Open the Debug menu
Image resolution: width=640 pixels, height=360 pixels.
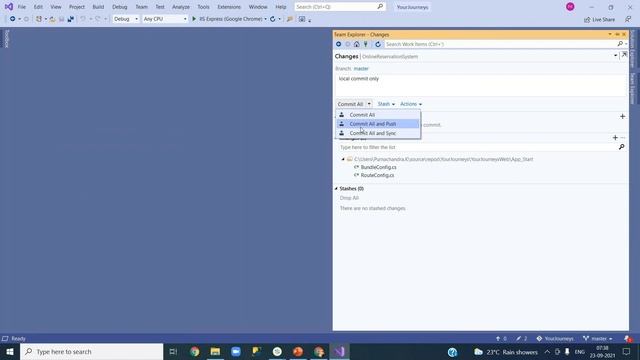[120, 7]
